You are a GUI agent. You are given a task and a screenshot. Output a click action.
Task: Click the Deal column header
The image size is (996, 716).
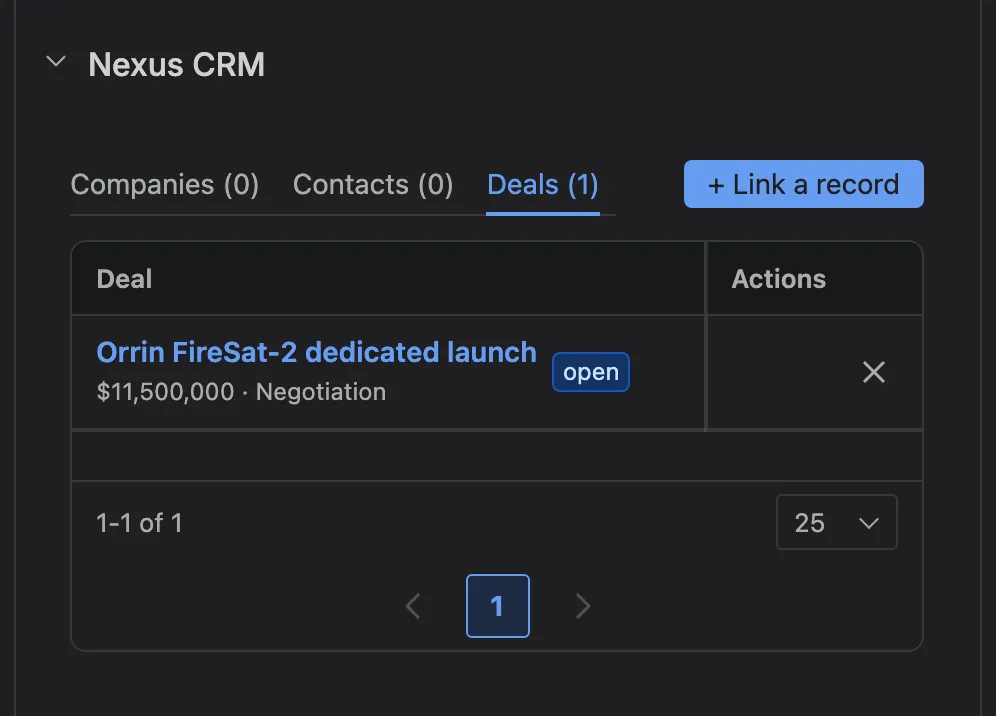388,279
